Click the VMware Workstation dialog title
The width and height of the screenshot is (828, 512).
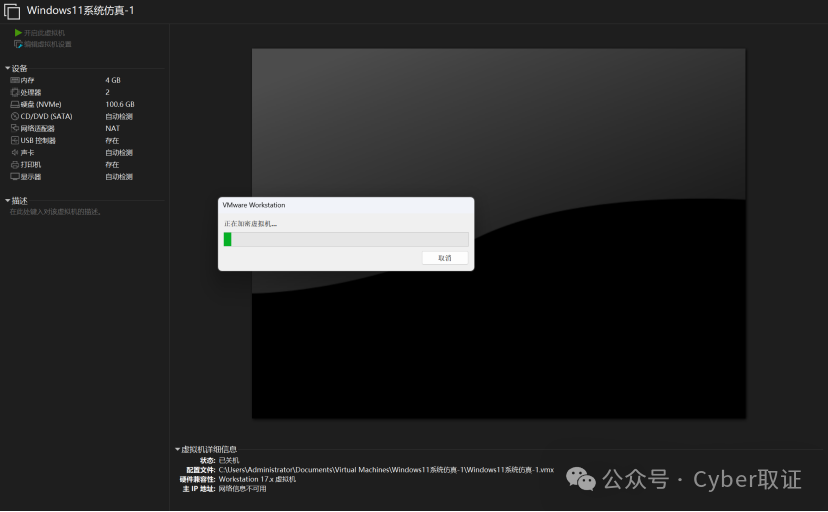(x=253, y=205)
